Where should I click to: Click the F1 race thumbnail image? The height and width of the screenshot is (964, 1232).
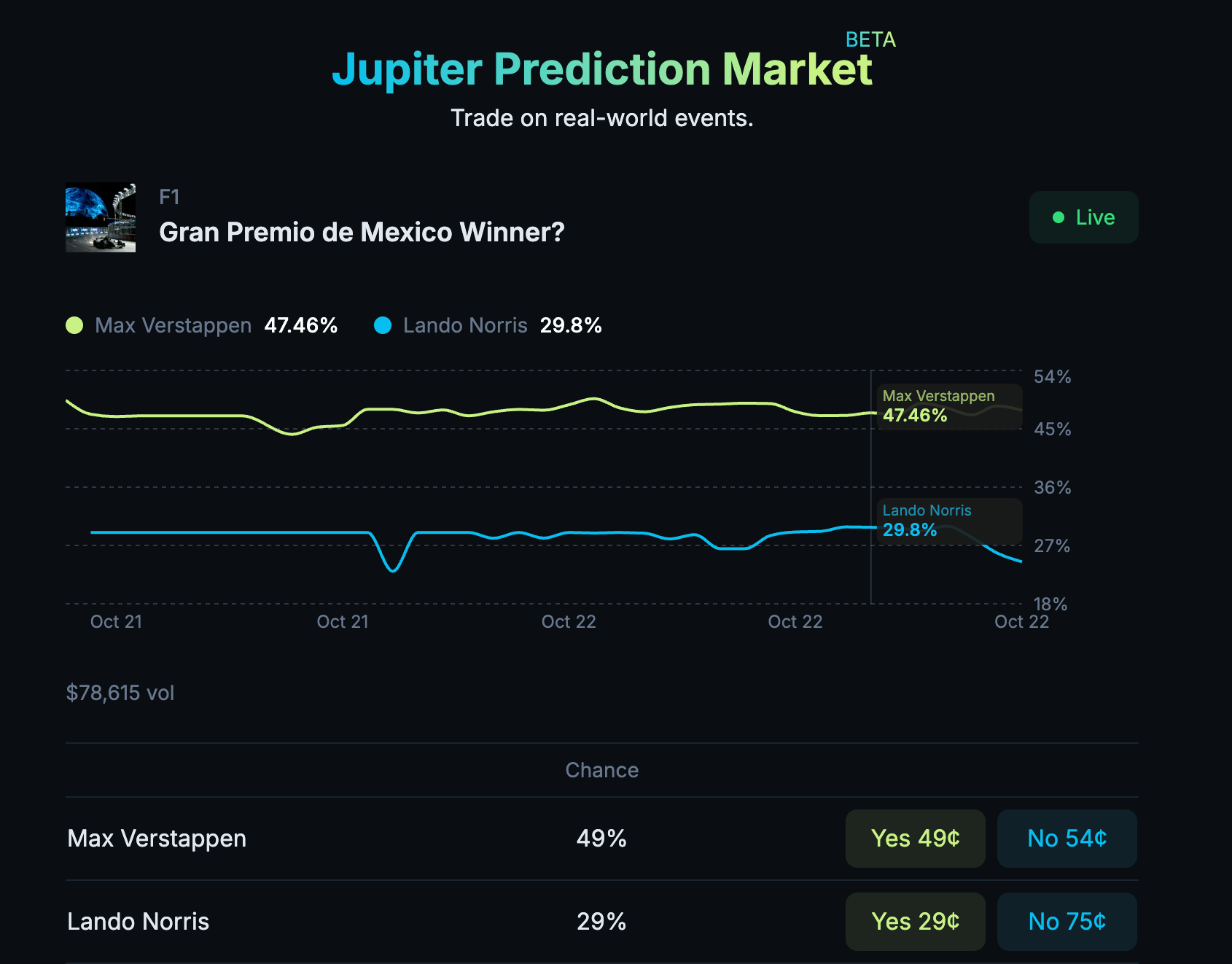coord(100,217)
